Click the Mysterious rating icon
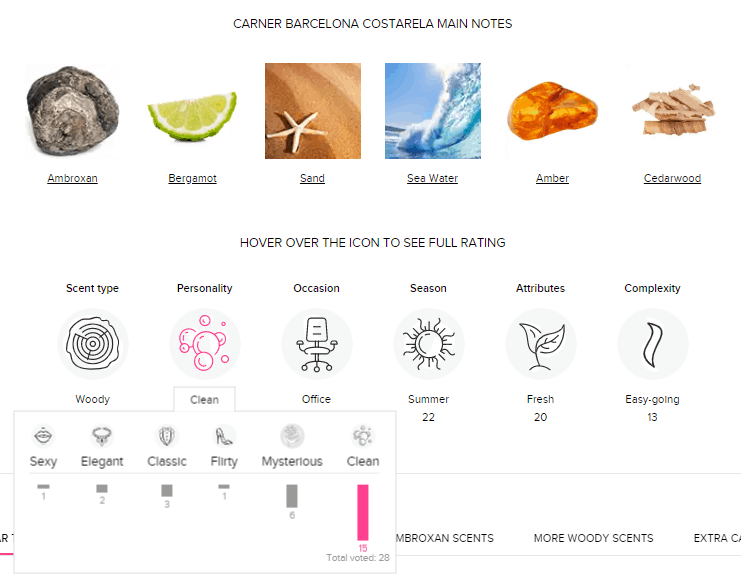This screenshot has width=741, height=578. [x=292, y=436]
